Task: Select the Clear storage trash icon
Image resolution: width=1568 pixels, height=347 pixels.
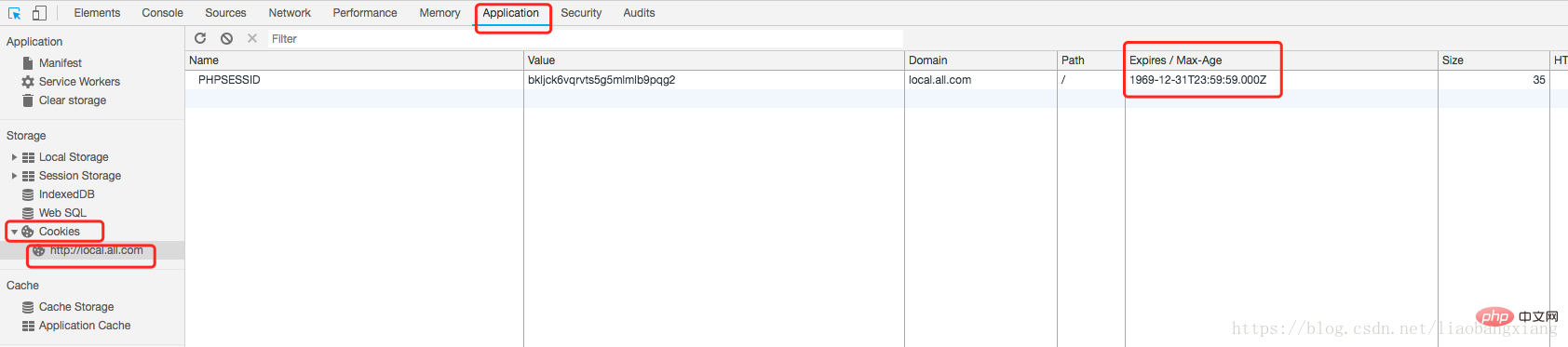Action: pyautogui.click(x=28, y=100)
